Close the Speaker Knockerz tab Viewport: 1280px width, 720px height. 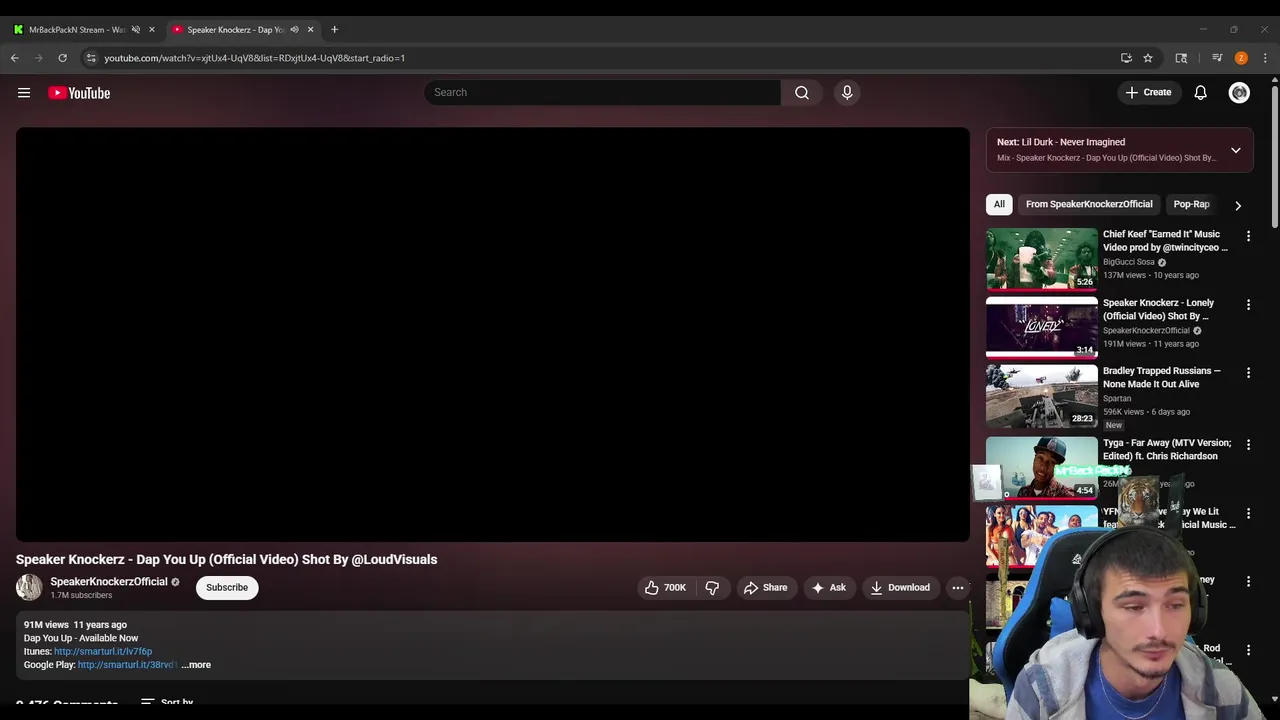[x=310, y=29]
